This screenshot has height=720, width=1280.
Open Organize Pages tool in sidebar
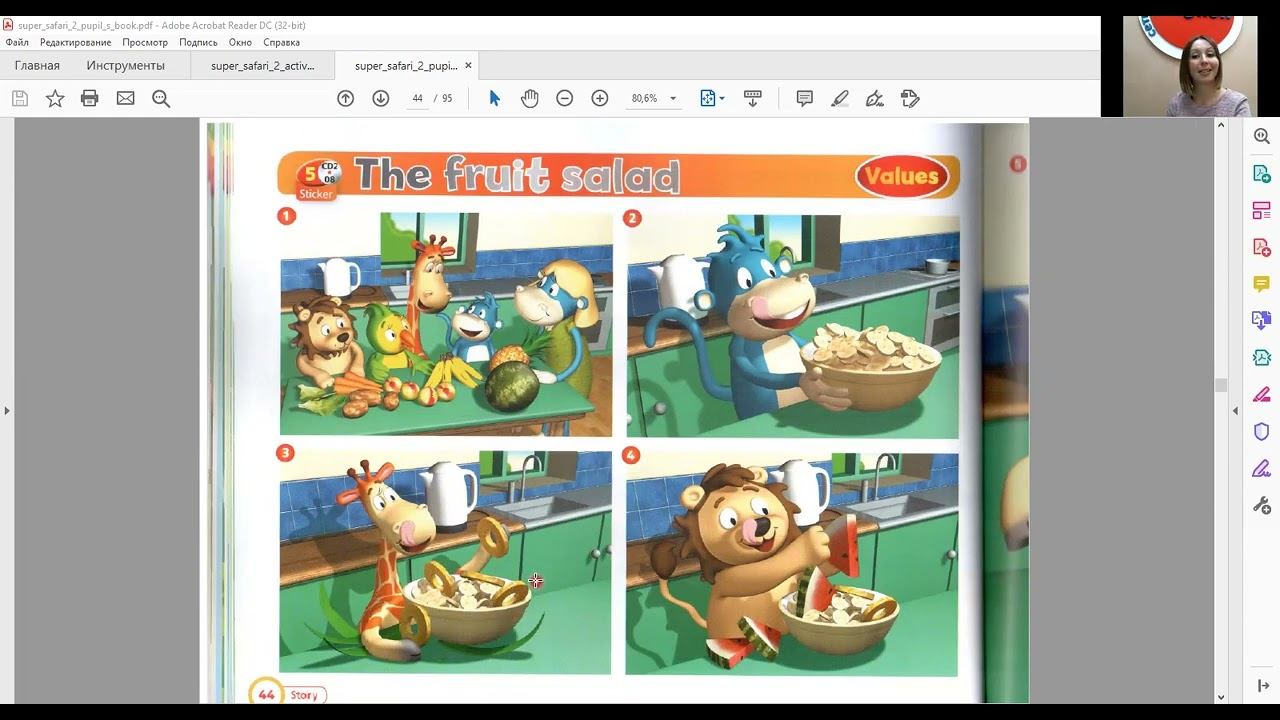1262,211
